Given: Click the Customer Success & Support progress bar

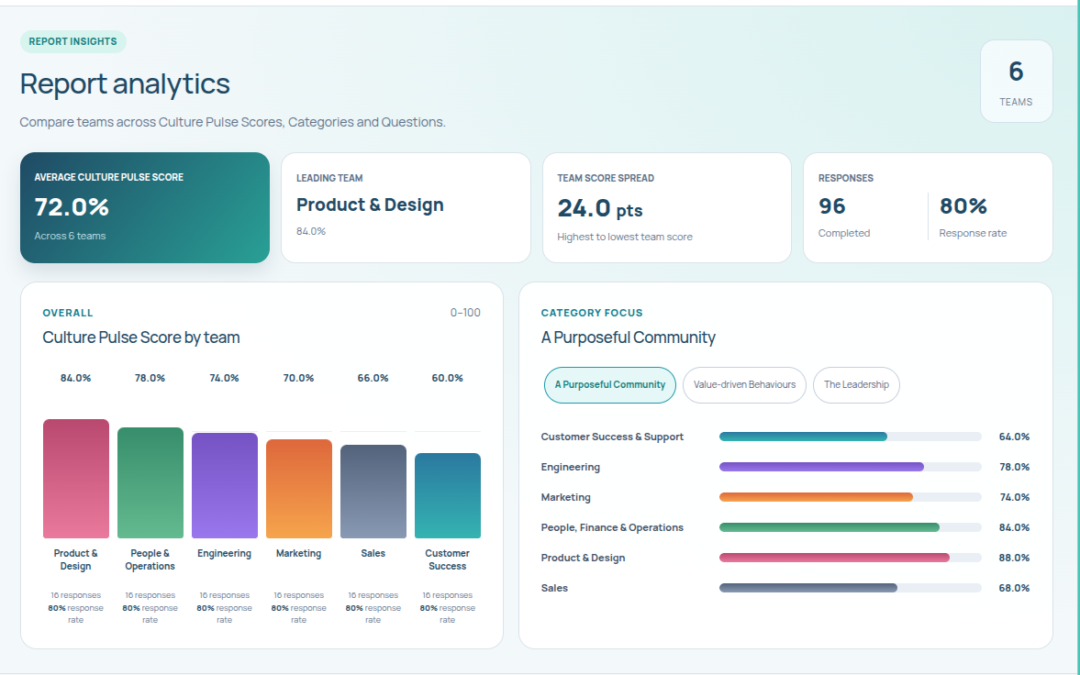Looking at the screenshot, I should tap(850, 437).
